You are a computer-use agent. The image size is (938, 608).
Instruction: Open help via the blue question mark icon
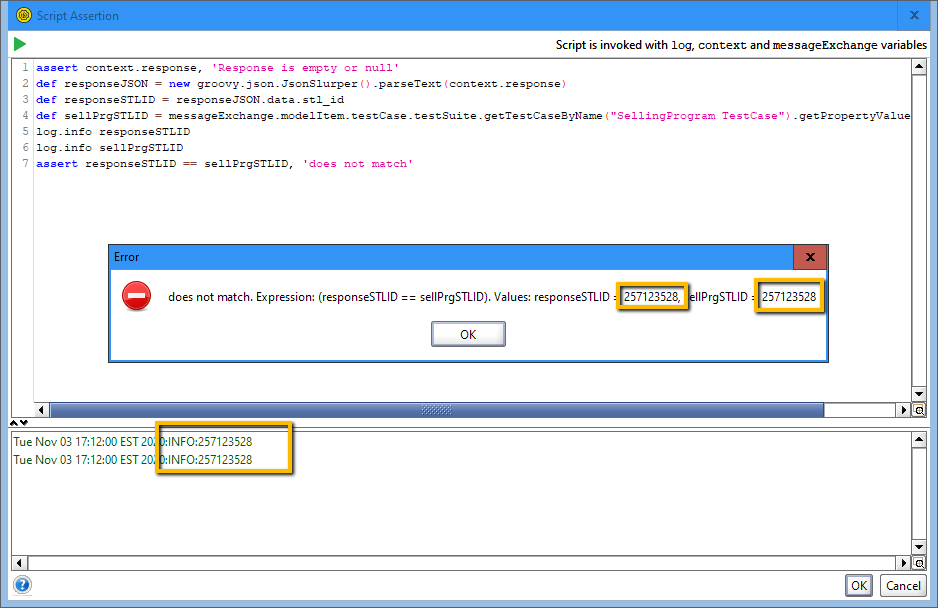click(22, 585)
